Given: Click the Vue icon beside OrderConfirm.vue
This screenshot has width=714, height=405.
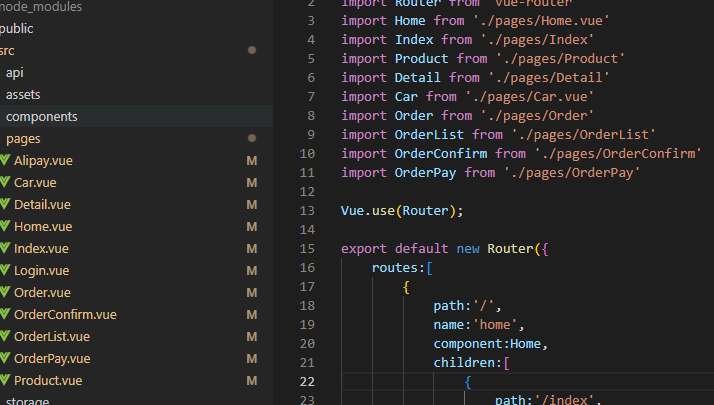Looking at the screenshot, I should tap(5, 314).
